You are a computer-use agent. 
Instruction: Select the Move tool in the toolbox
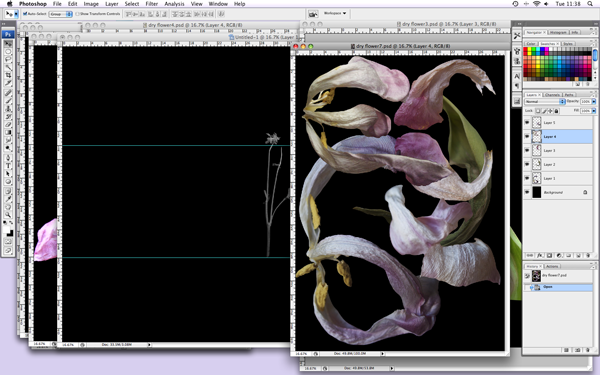(8, 44)
